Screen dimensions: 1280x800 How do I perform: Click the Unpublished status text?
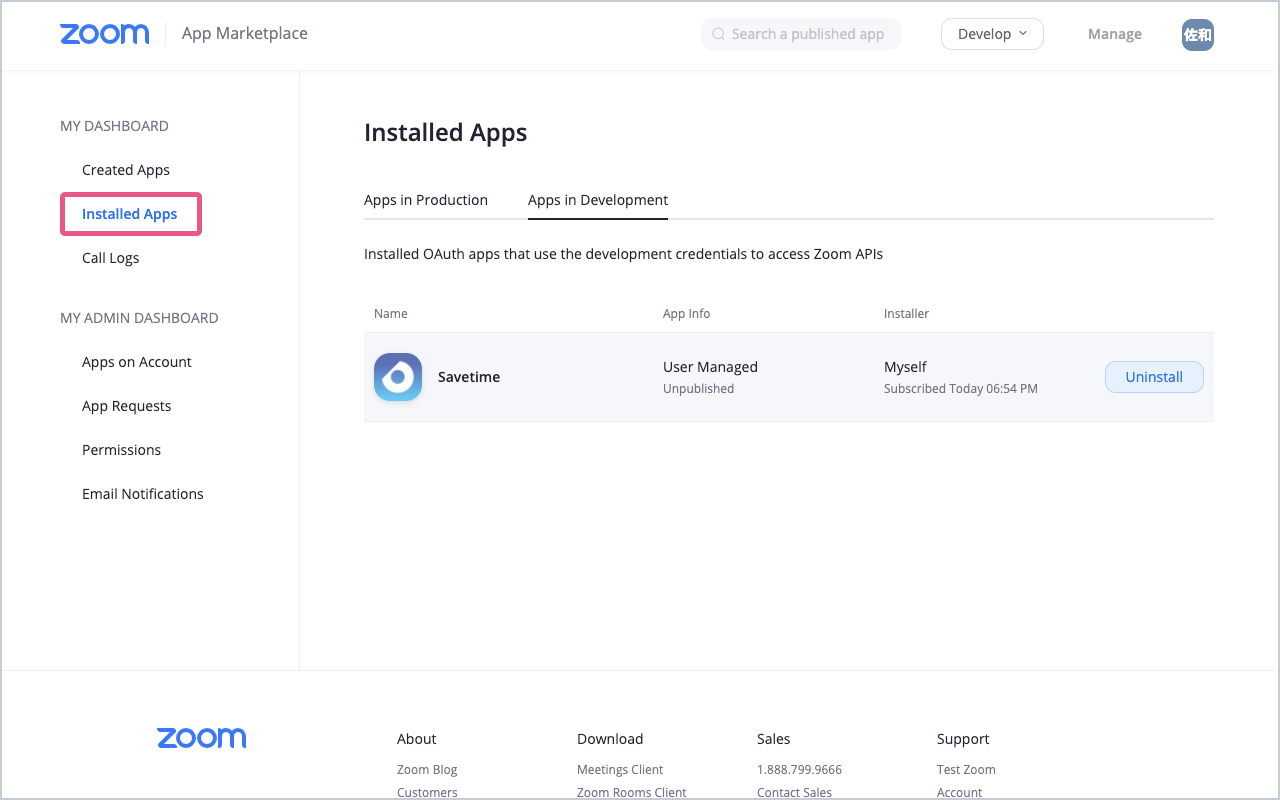coord(699,389)
